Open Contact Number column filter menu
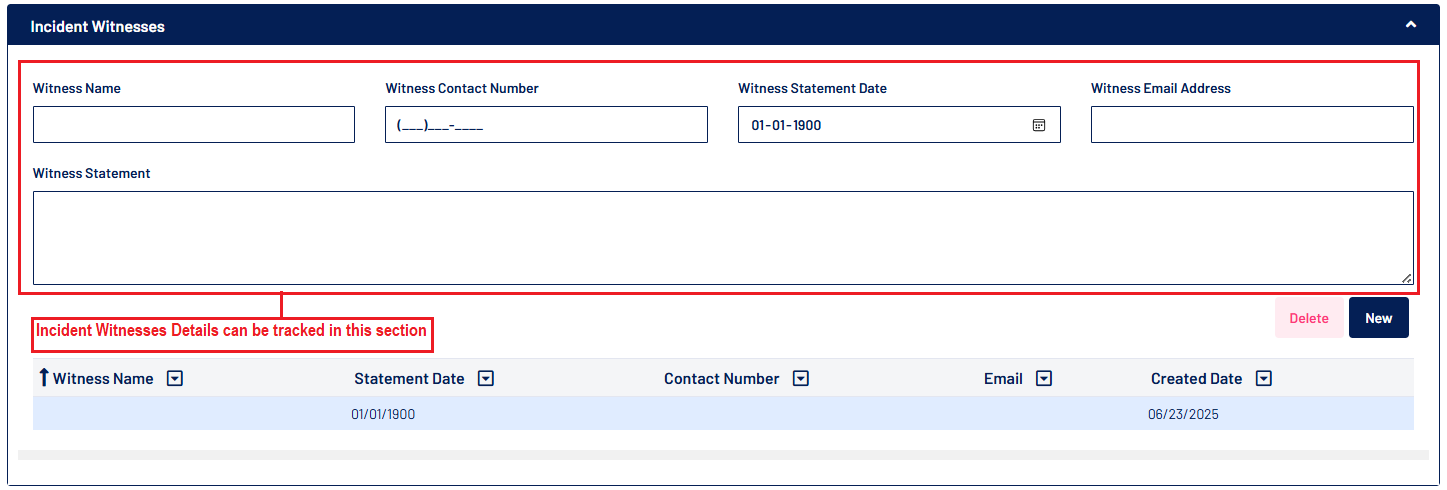Screen dimensions: 1447x490 click(x=801, y=379)
